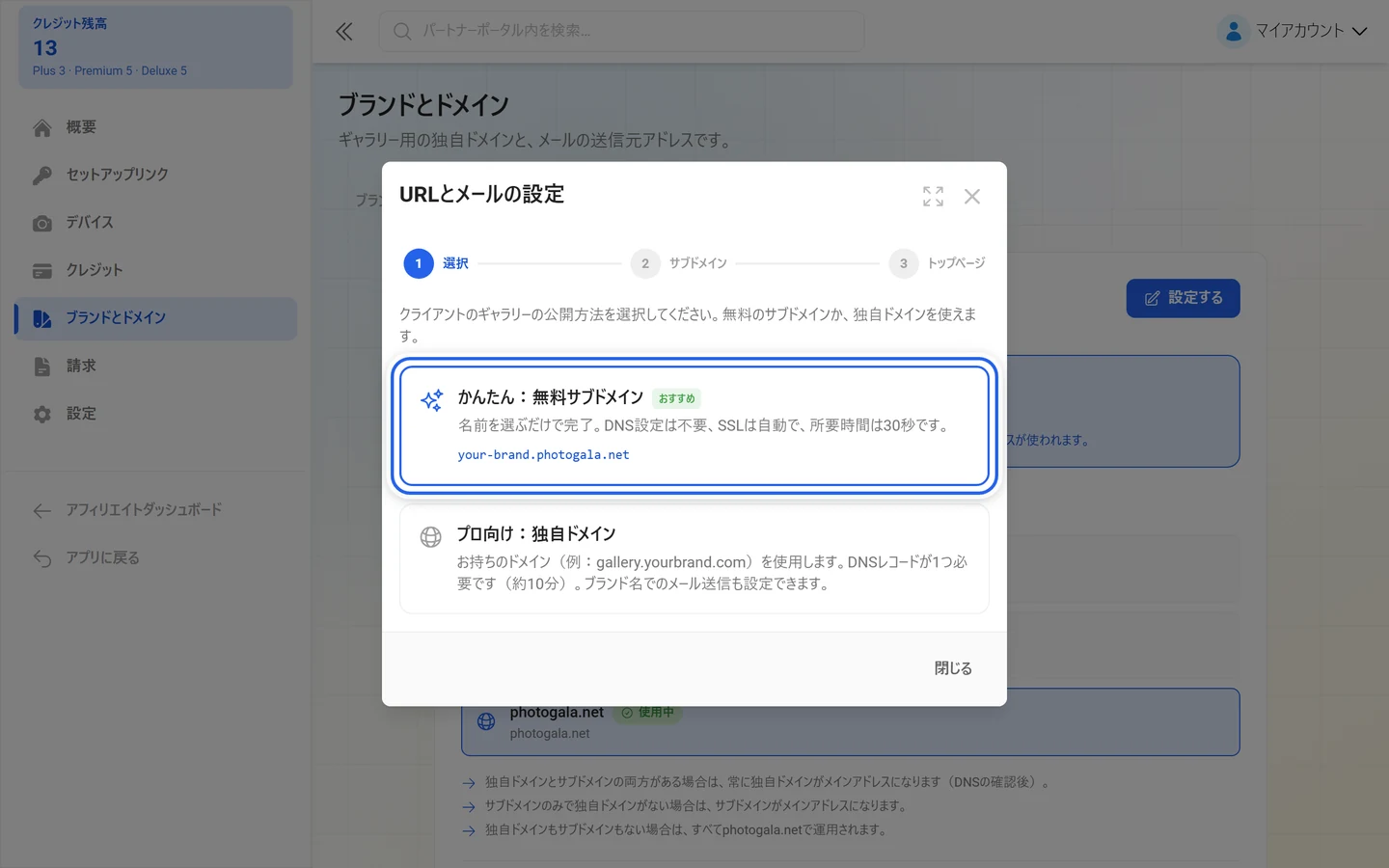Click the search magnifier icon
This screenshot has width=1389, height=868.
point(402,32)
